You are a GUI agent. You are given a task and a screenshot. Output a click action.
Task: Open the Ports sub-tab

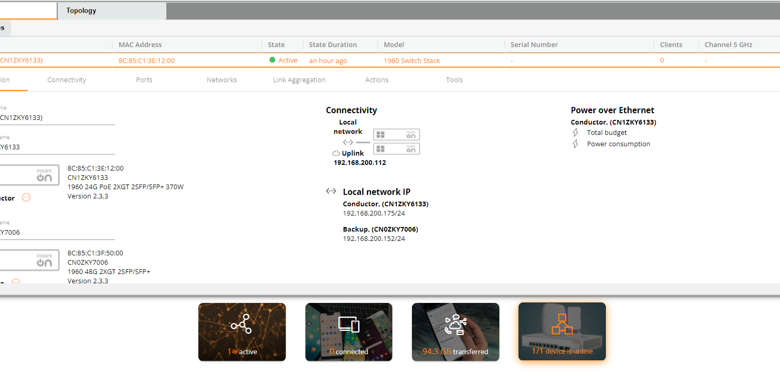pyautogui.click(x=144, y=80)
